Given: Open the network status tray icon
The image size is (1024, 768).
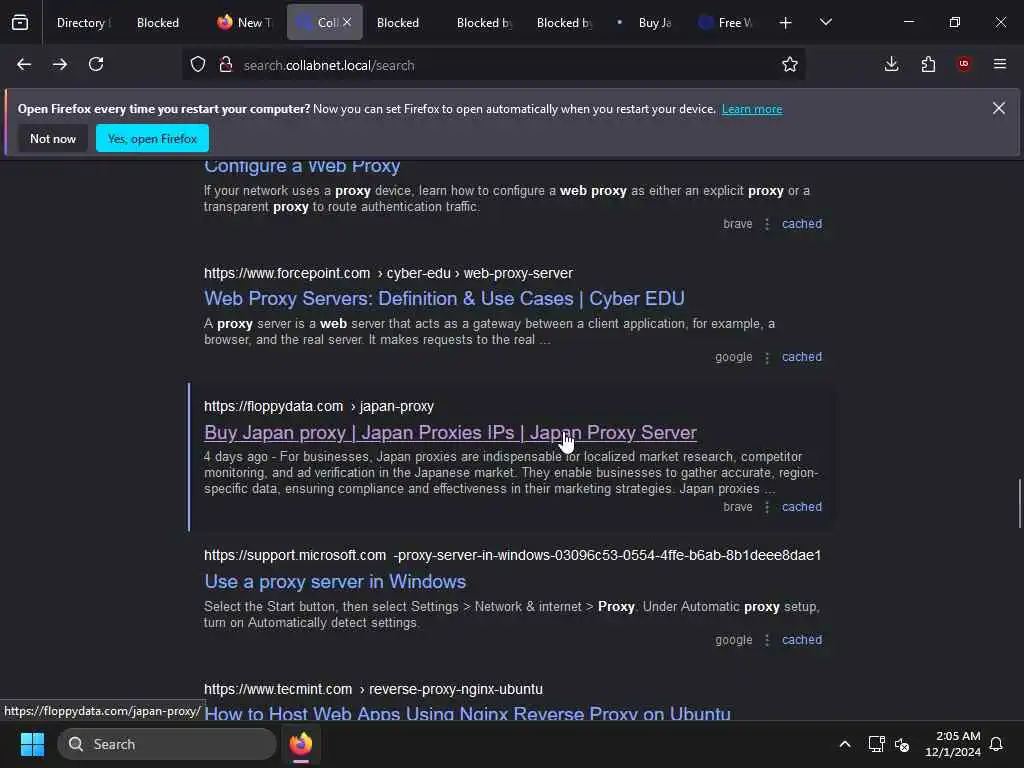Looking at the screenshot, I should [x=876, y=744].
